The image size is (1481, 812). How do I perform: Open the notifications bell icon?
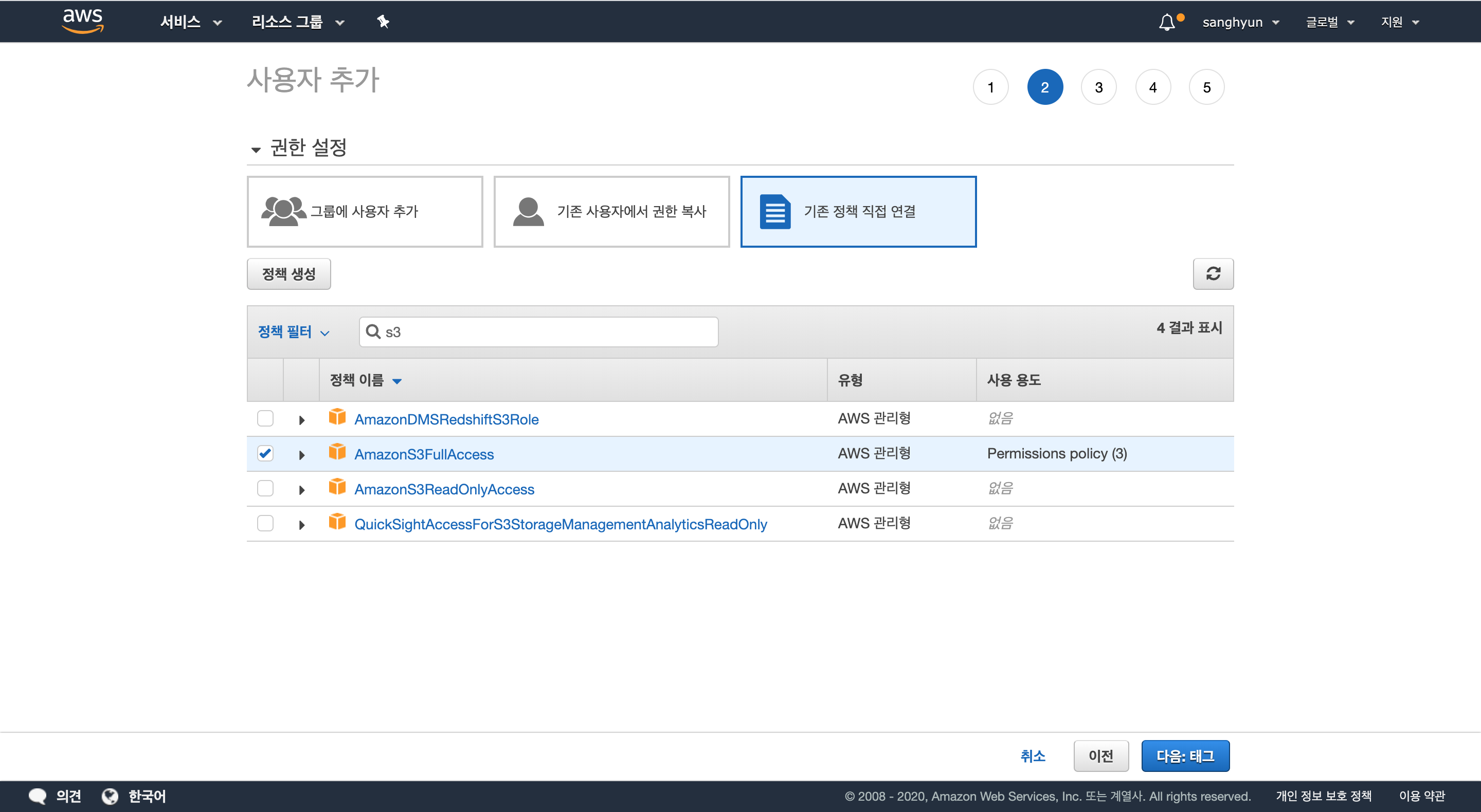(1166, 23)
